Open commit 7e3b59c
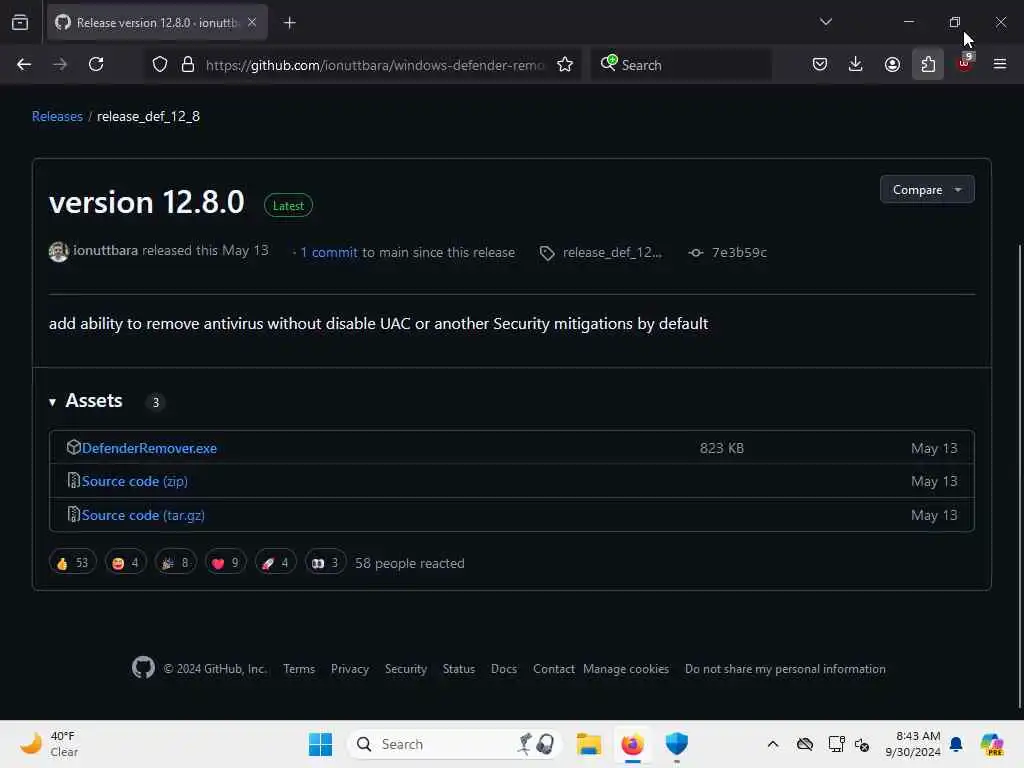The height and width of the screenshot is (768, 1024). [x=739, y=252]
